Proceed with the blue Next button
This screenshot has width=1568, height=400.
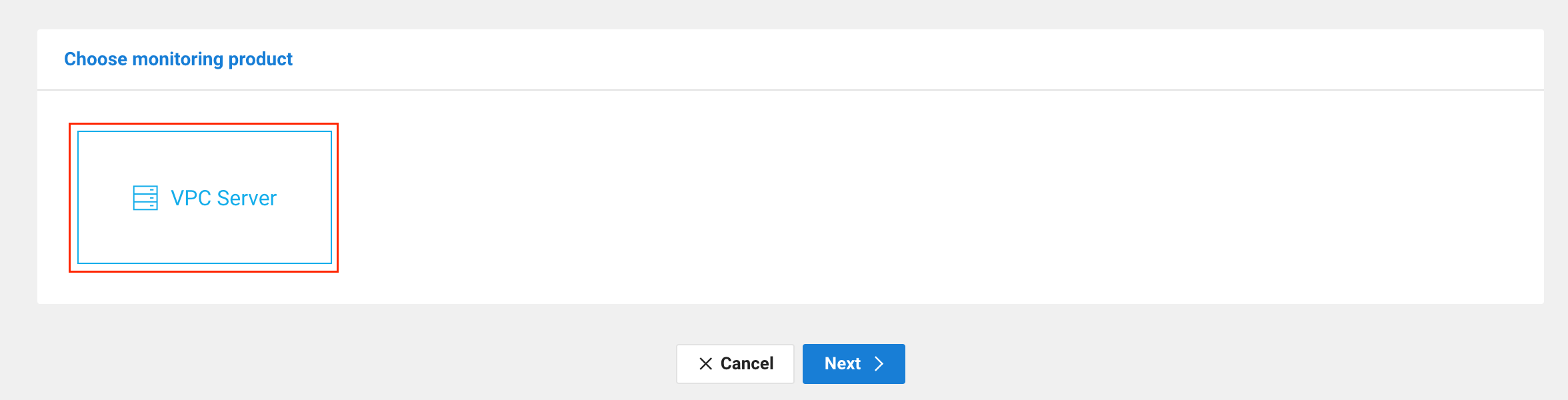pos(853,364)
